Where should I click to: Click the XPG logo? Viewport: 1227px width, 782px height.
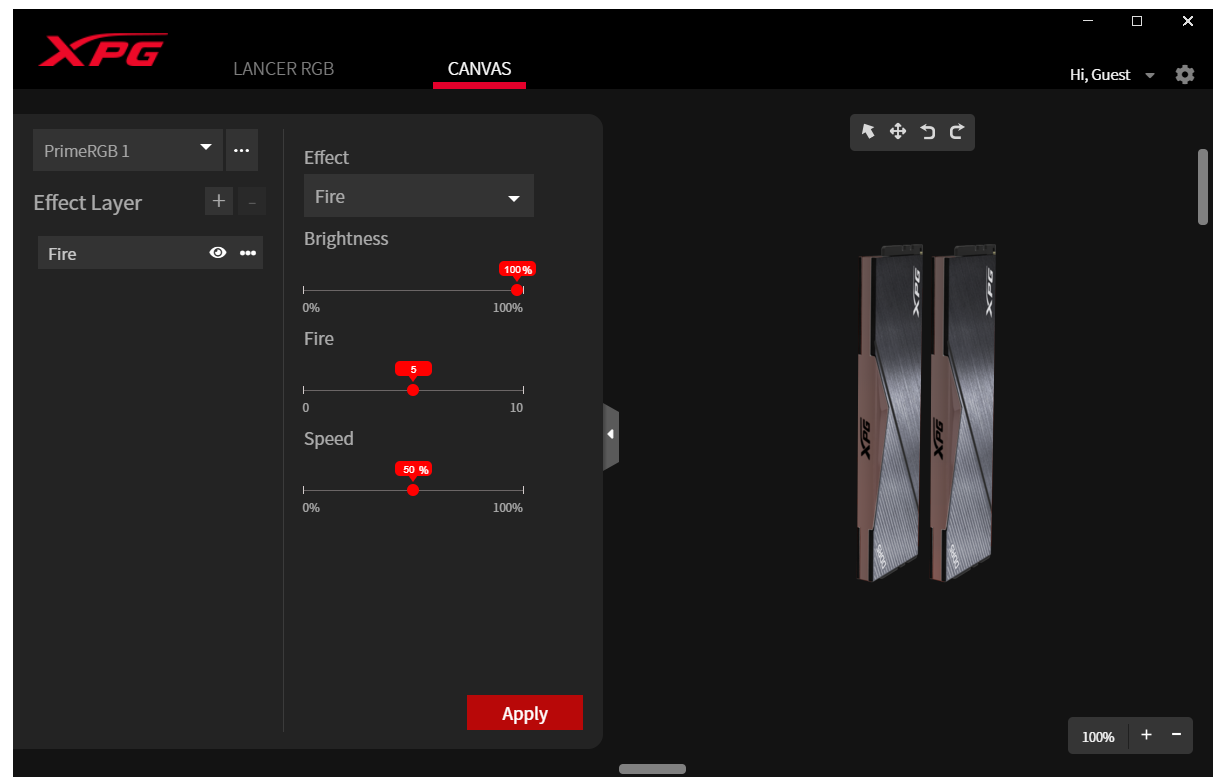click(x=103, y=50)
